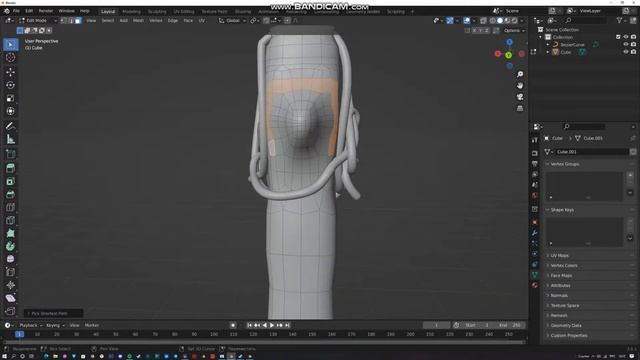Select the Rip Region tool
The height and width of the screenshot is (360, 640).
11,311
